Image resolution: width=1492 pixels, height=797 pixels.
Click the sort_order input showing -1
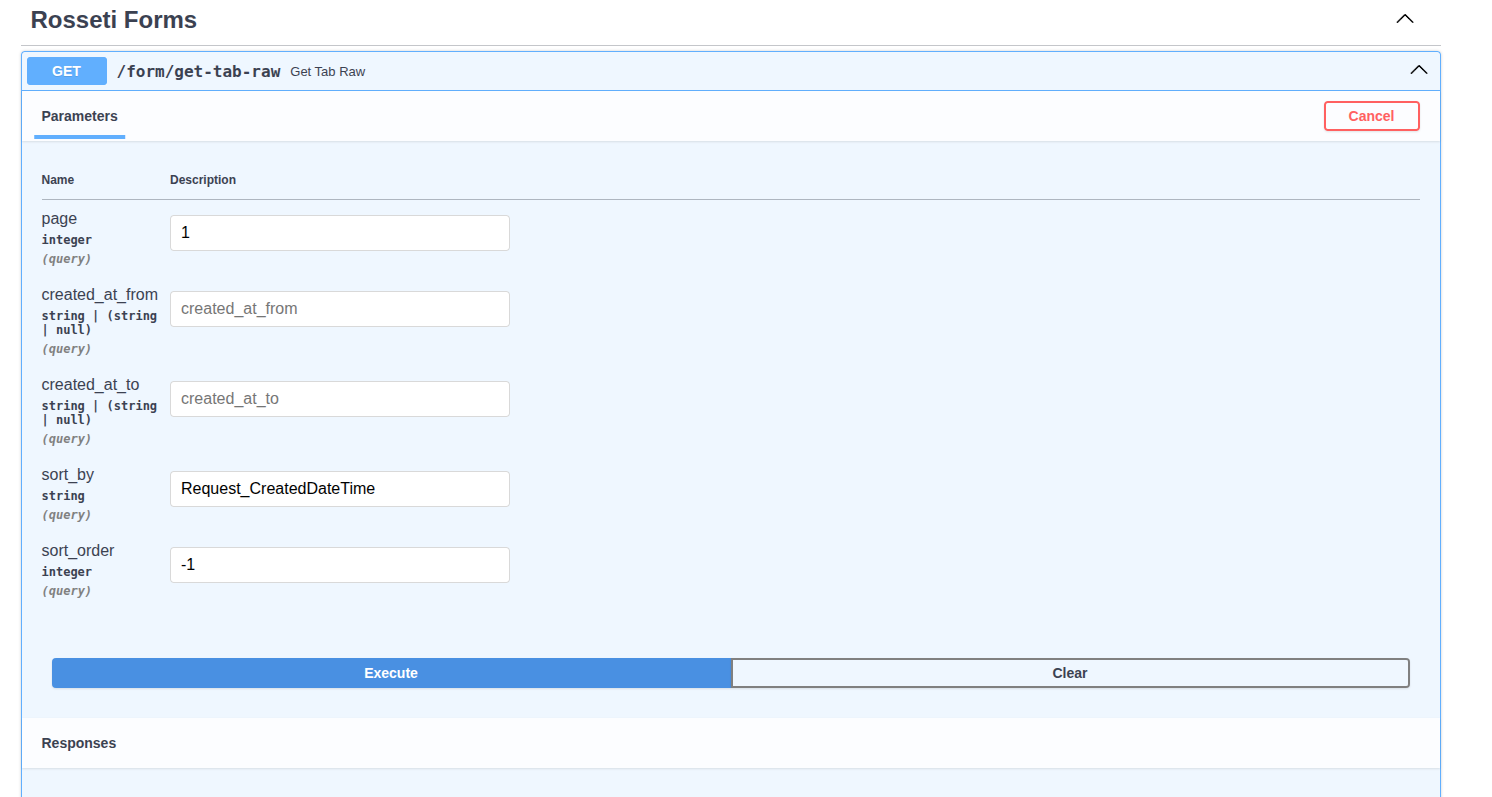pos(339,565)
